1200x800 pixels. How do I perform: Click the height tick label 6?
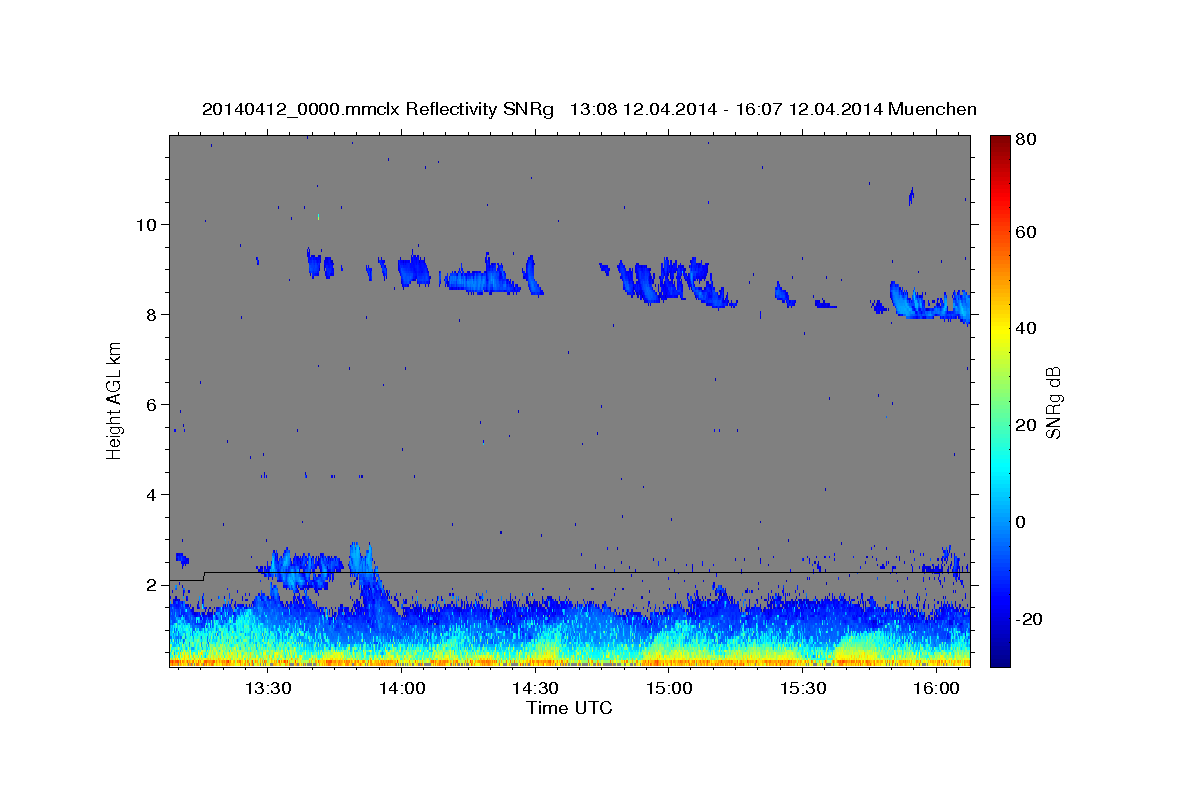[x=149, y=404]
